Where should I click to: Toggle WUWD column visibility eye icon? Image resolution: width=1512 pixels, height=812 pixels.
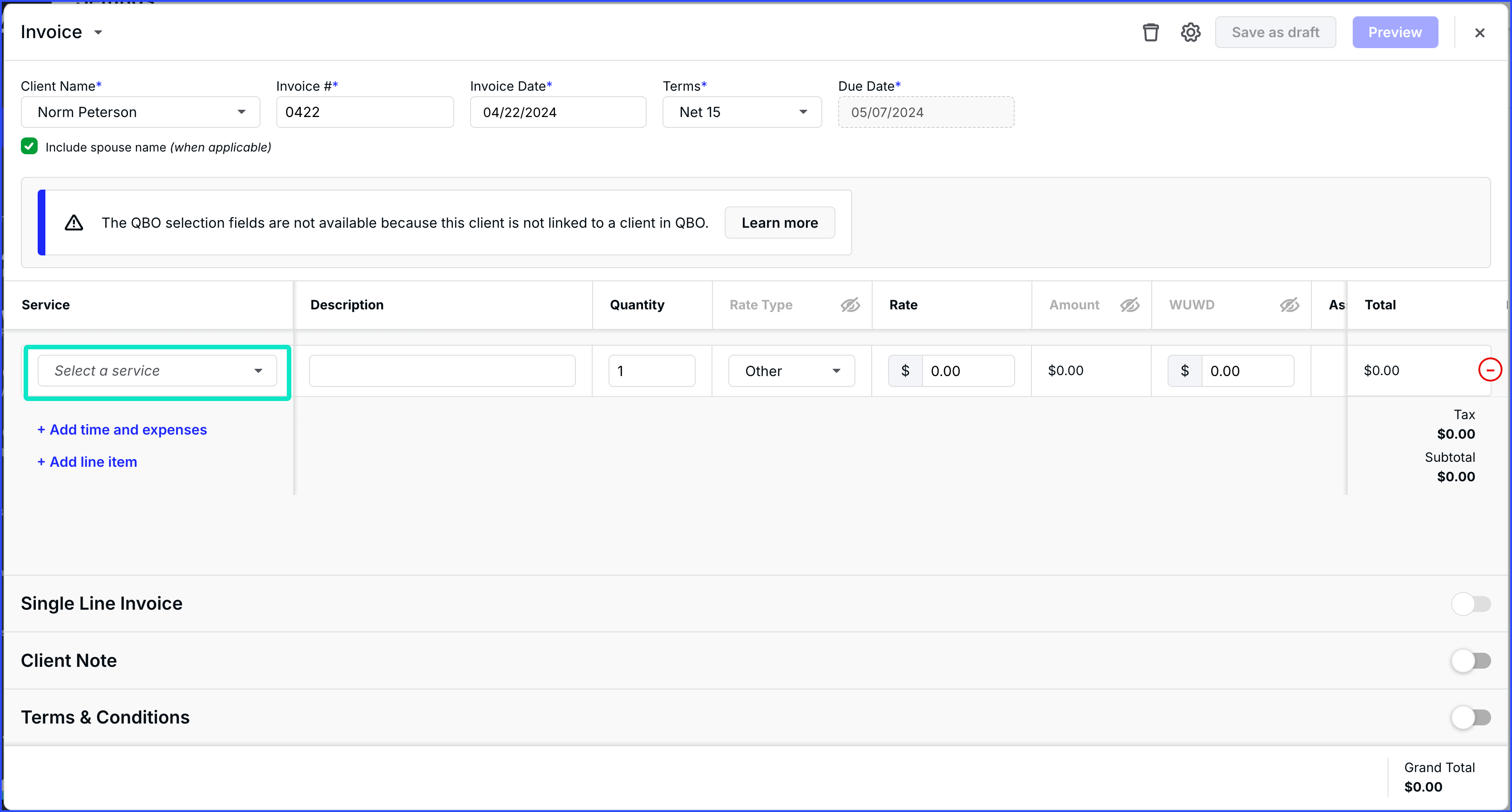click(x=1290, y=305)
